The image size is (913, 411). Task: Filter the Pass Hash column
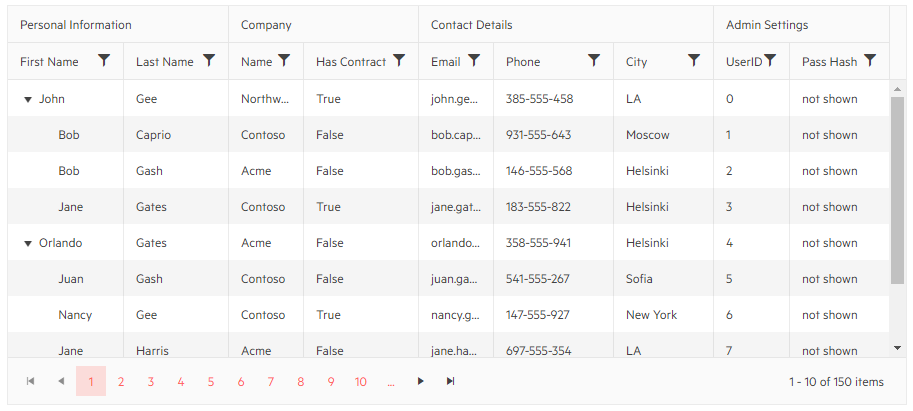(870, 61)
